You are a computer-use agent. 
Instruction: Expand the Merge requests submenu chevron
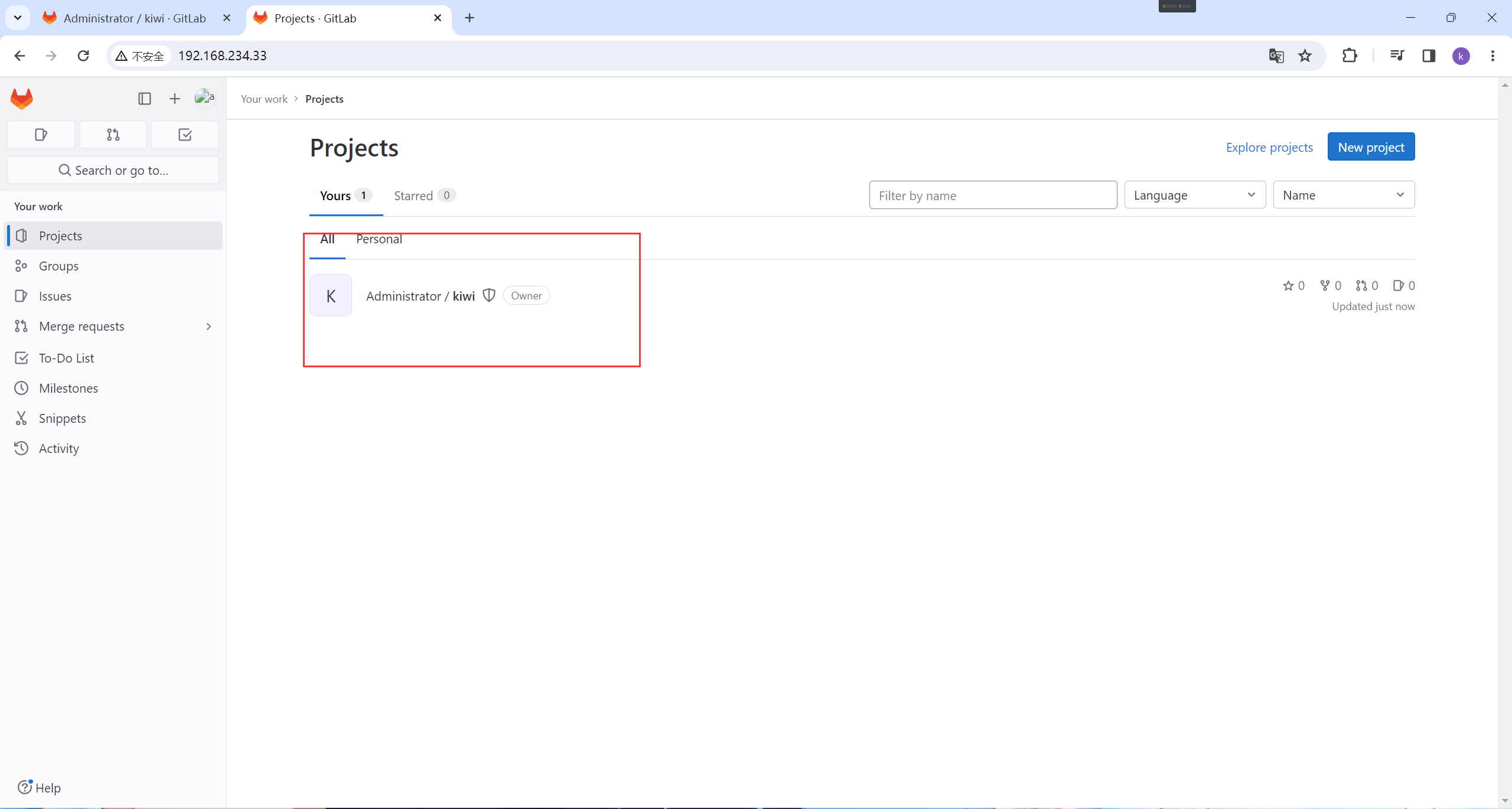pyautogui.click(x=208, y=327)
